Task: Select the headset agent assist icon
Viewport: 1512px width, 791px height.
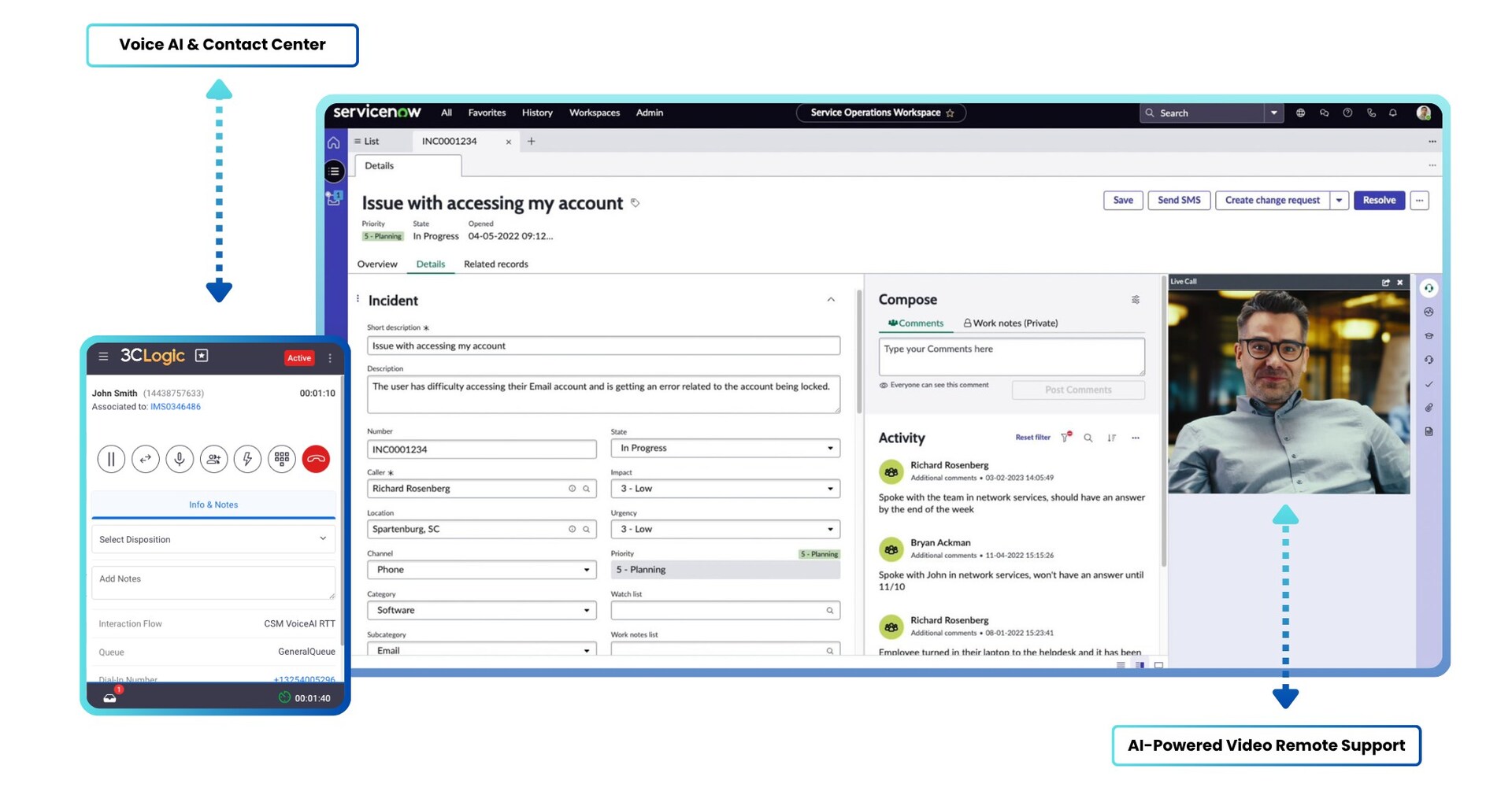Action: coord(1429,288)
